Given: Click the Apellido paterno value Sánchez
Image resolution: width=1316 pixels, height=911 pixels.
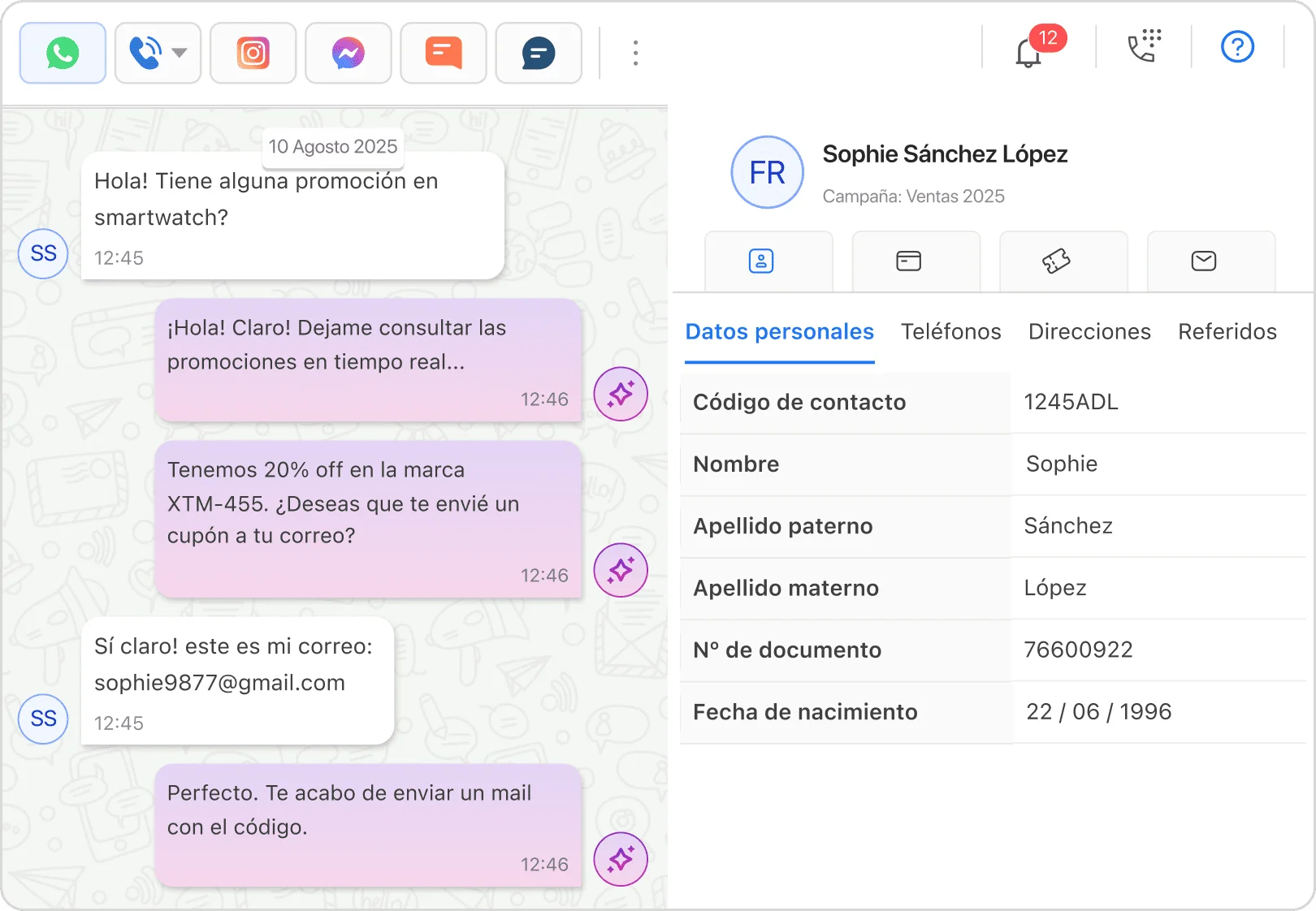Looking at the screenshot, I should 1068,526.
